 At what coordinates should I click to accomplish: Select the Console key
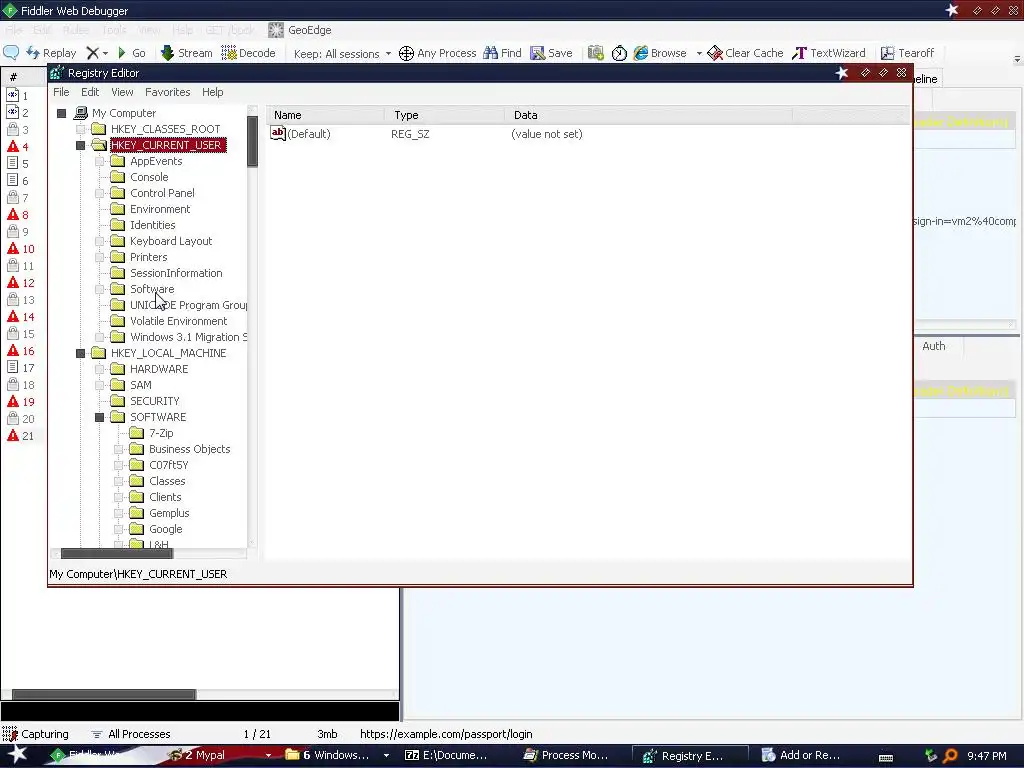tap(149, 177)
